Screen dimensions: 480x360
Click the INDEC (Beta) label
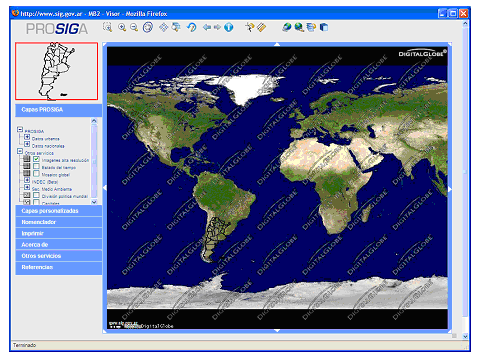pos(45,182)
